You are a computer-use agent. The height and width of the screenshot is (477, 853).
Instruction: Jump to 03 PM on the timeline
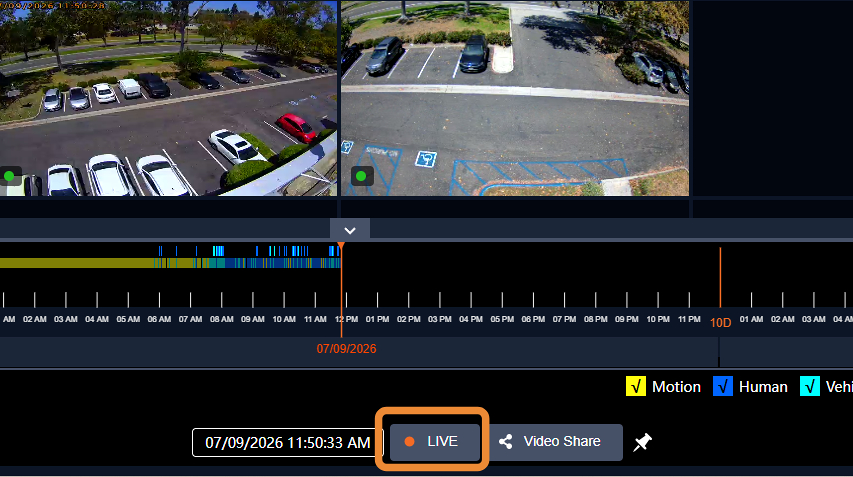tap(440, 319)
